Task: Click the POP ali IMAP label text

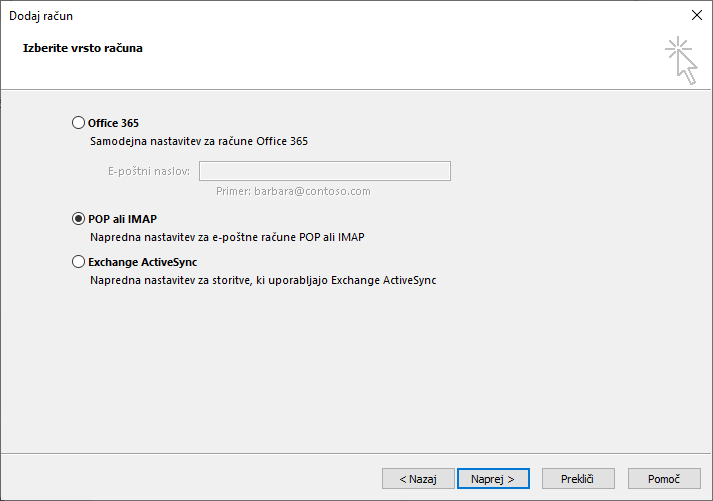Action: click(122, 219)
